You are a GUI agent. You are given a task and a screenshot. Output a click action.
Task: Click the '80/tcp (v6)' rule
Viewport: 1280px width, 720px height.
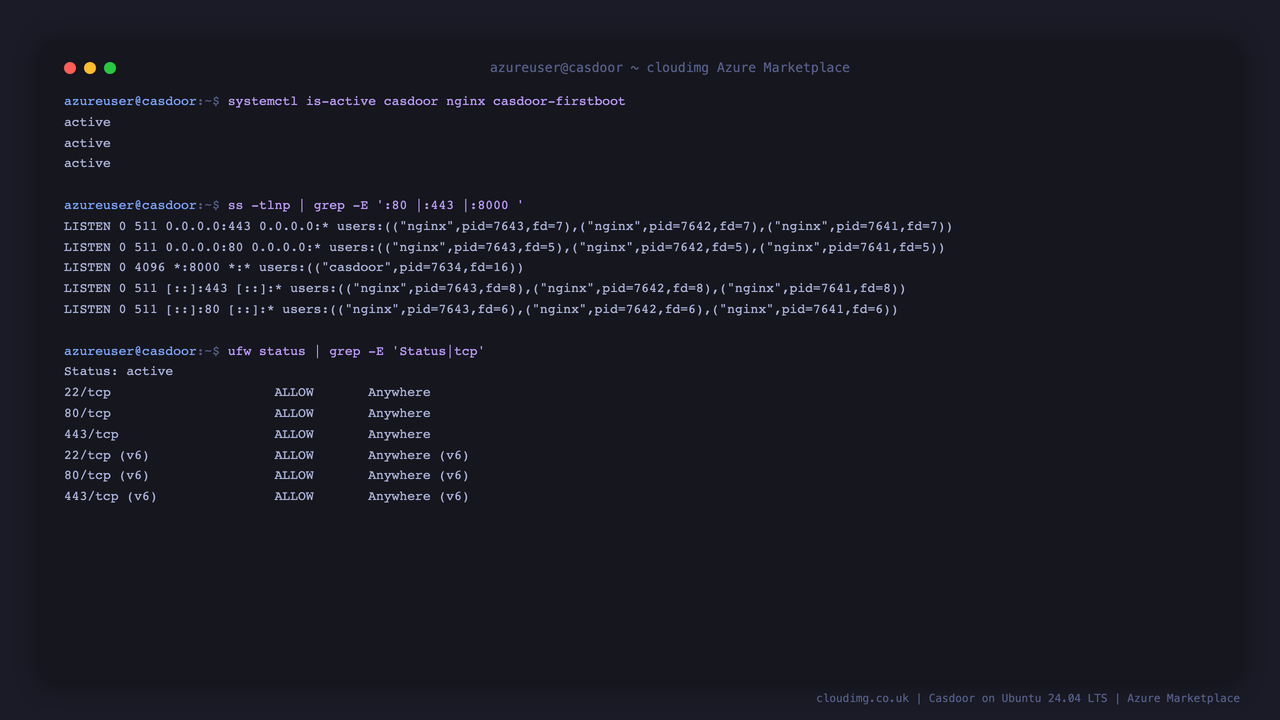(266, 475)
